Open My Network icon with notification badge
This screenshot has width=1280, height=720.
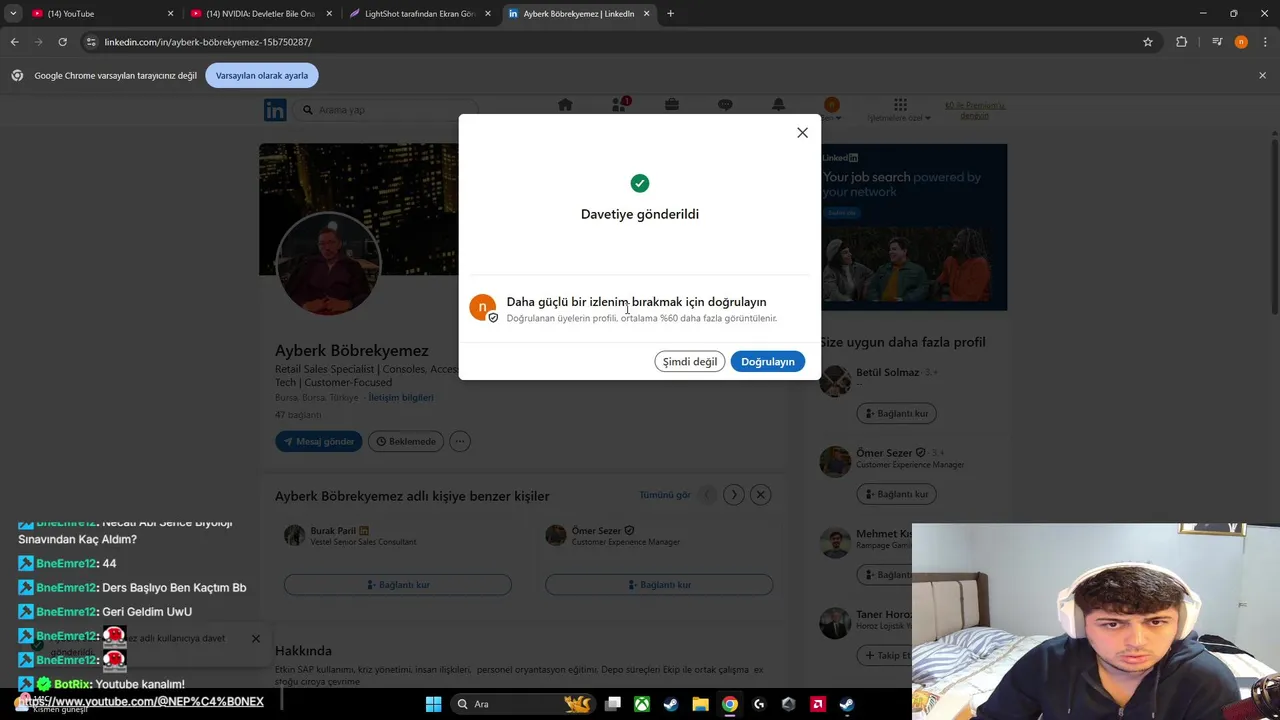(x=619, y=106)
